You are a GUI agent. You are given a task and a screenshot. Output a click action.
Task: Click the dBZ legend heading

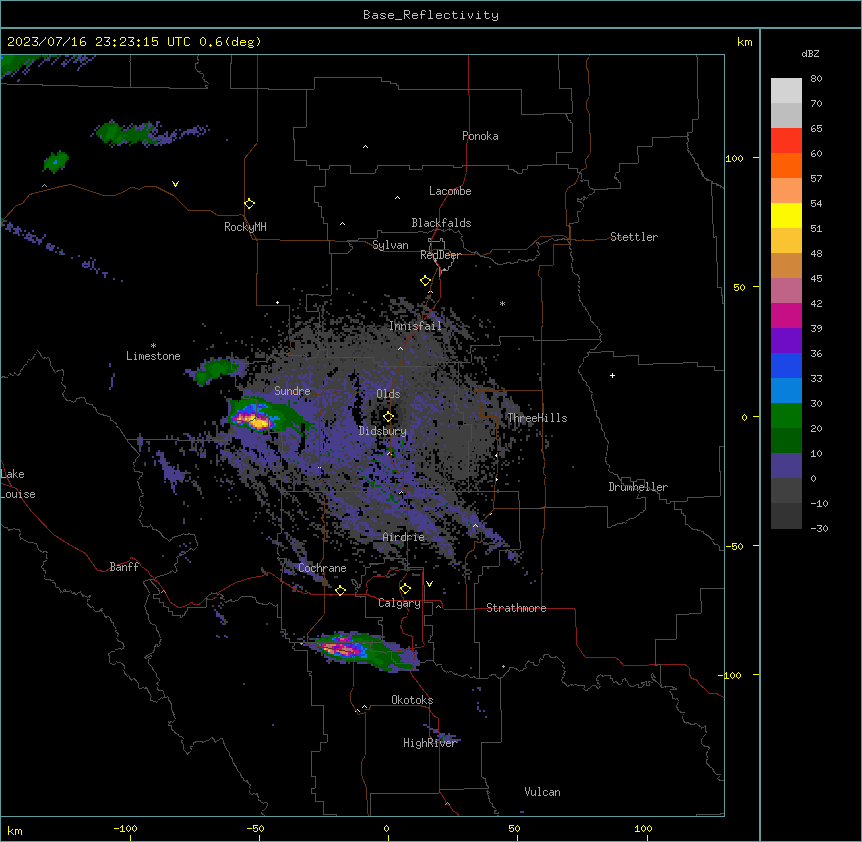click(x=810, y=54)
